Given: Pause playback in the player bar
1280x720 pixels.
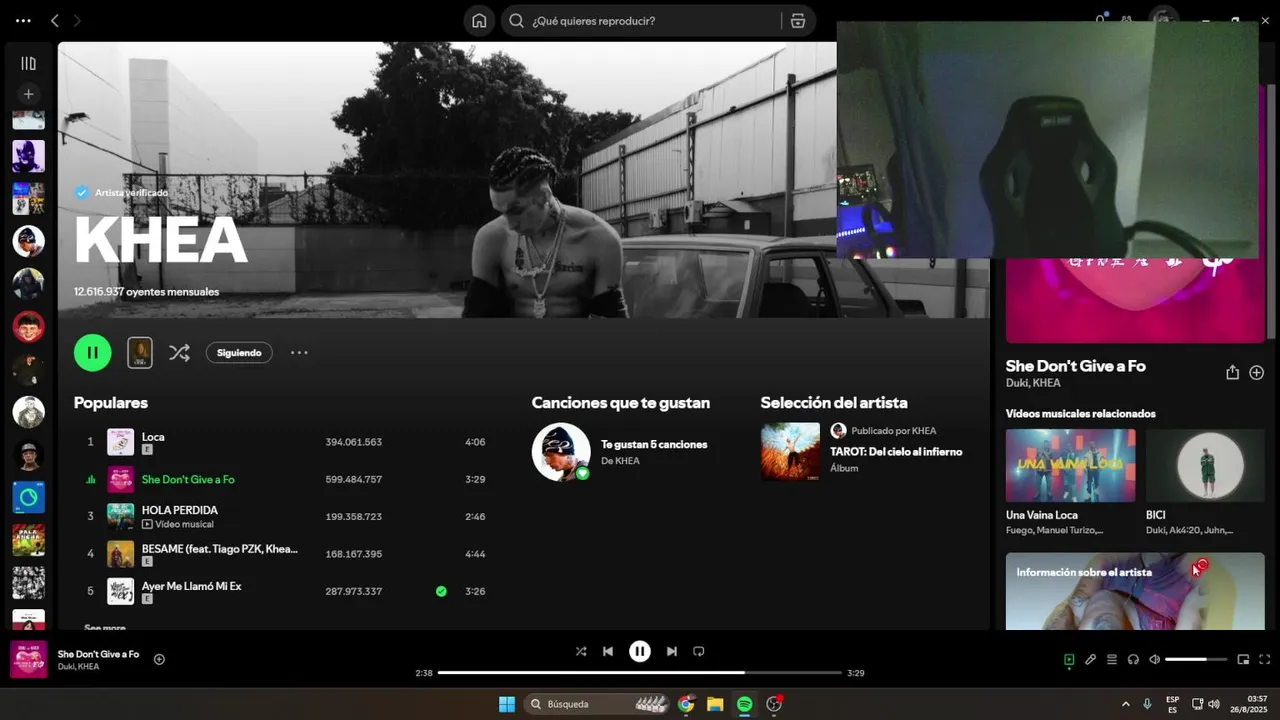Looking at the screenshot, I should tap(640, 651).
